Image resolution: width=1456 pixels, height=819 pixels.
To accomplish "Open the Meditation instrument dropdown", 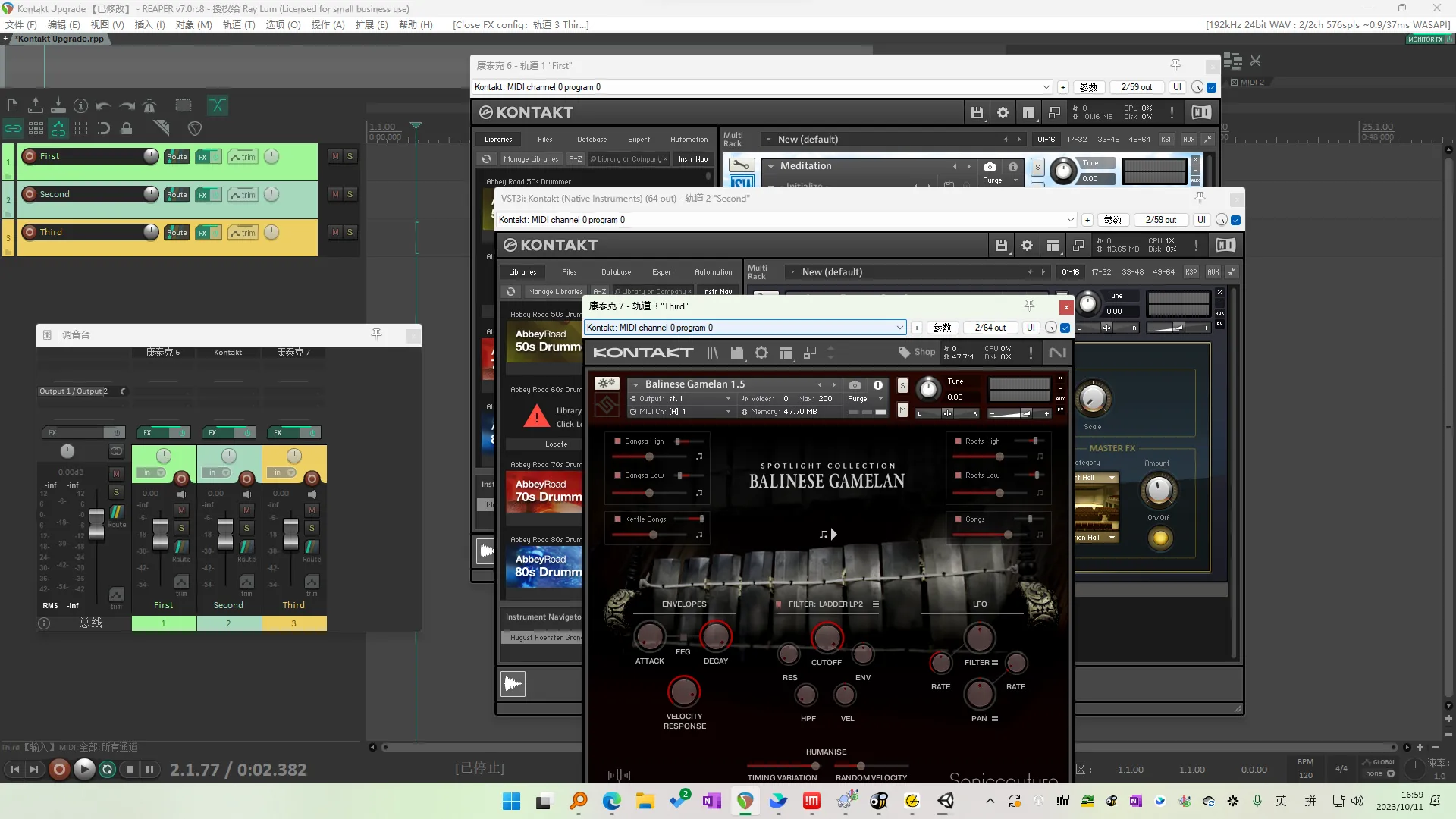I will click(x=771, y=166).
